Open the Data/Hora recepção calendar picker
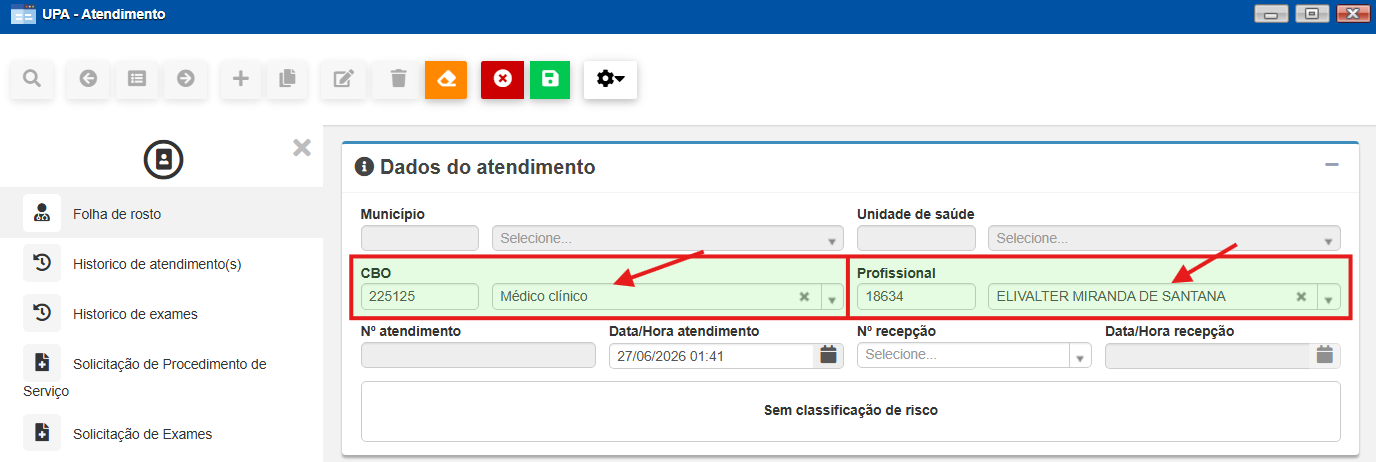The image size is (1376, 462). point(1325,355)
